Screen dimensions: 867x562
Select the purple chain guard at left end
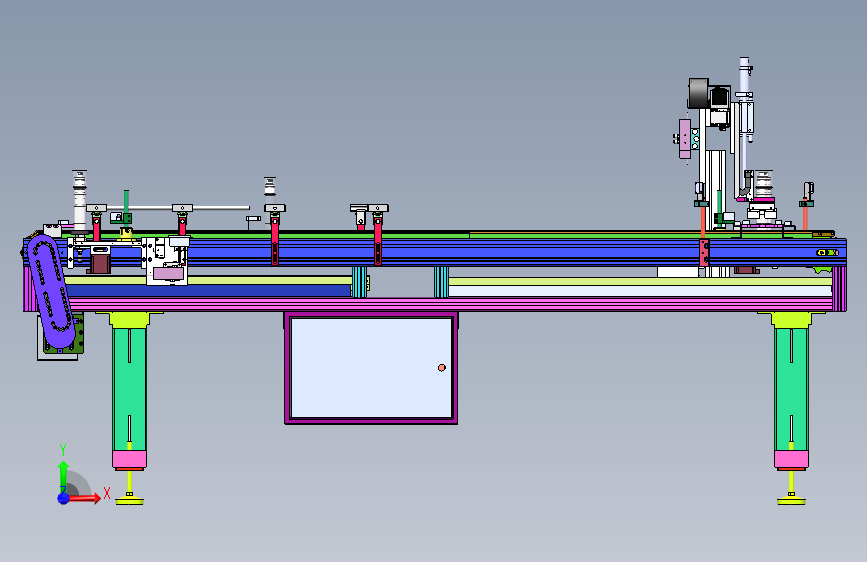click(51, 292)
